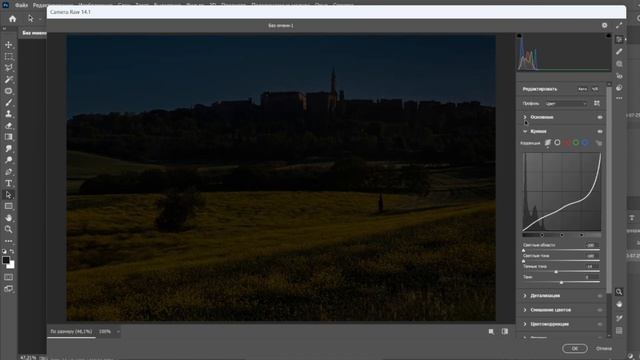Select the Type tool (T)
The image size is (640, 360).
tap(9, 183)
